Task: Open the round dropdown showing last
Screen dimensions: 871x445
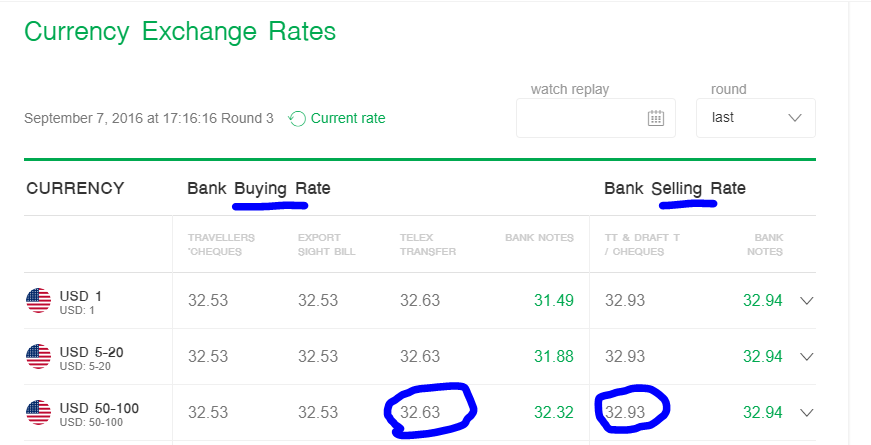Action: tap(755, 118)
